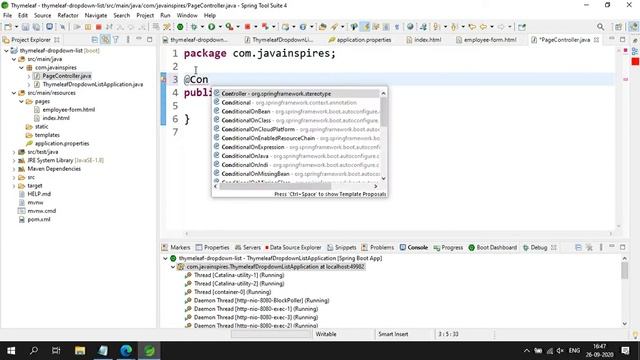Image resolution: width=640 pixels, height=360 pixels.
Task: Click the Suspend toolbar icon
Action: tap(88, 27)
